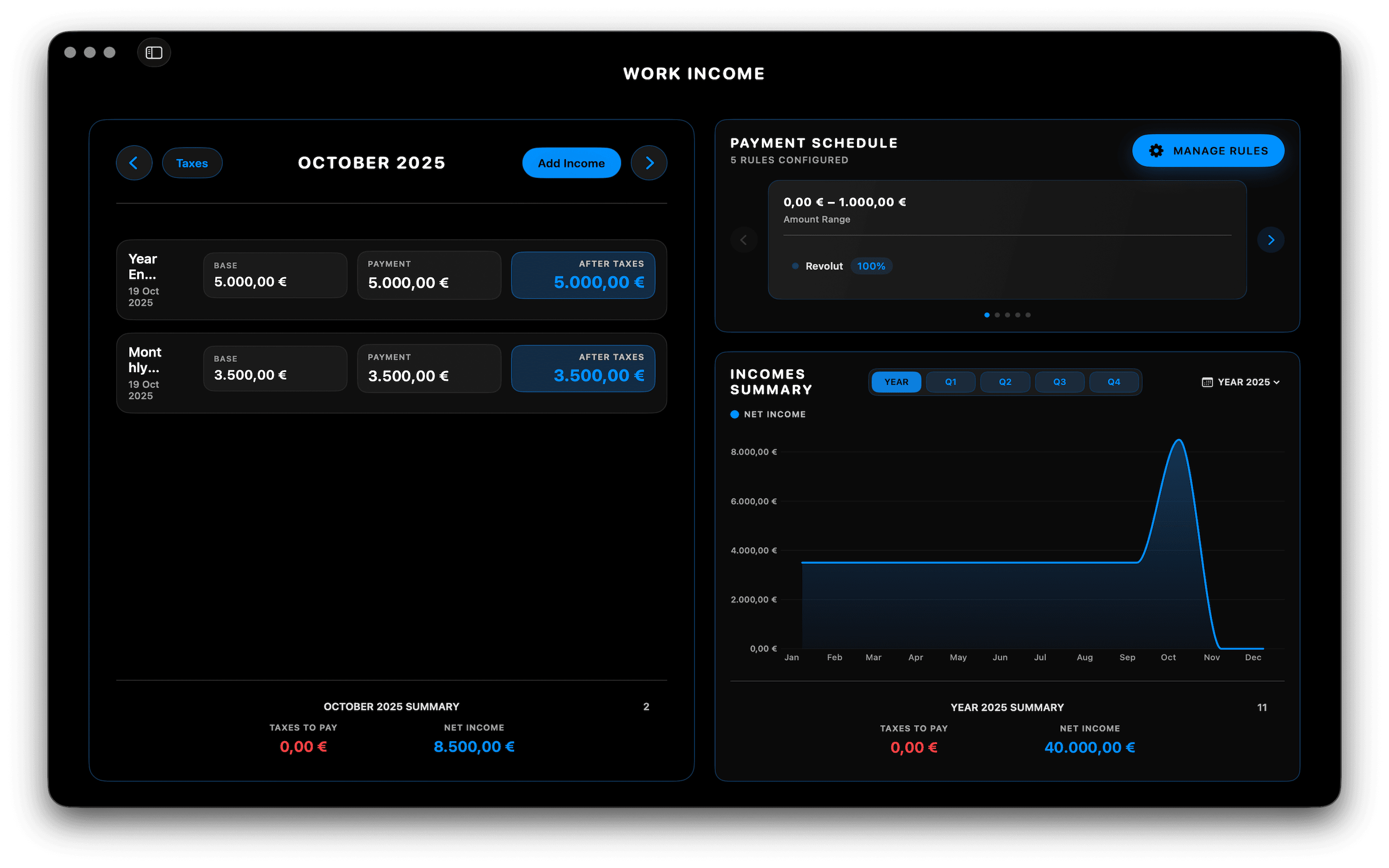
Task: Click the 3.500,00 € after taxes card
Action: click(x=583, y=368)
